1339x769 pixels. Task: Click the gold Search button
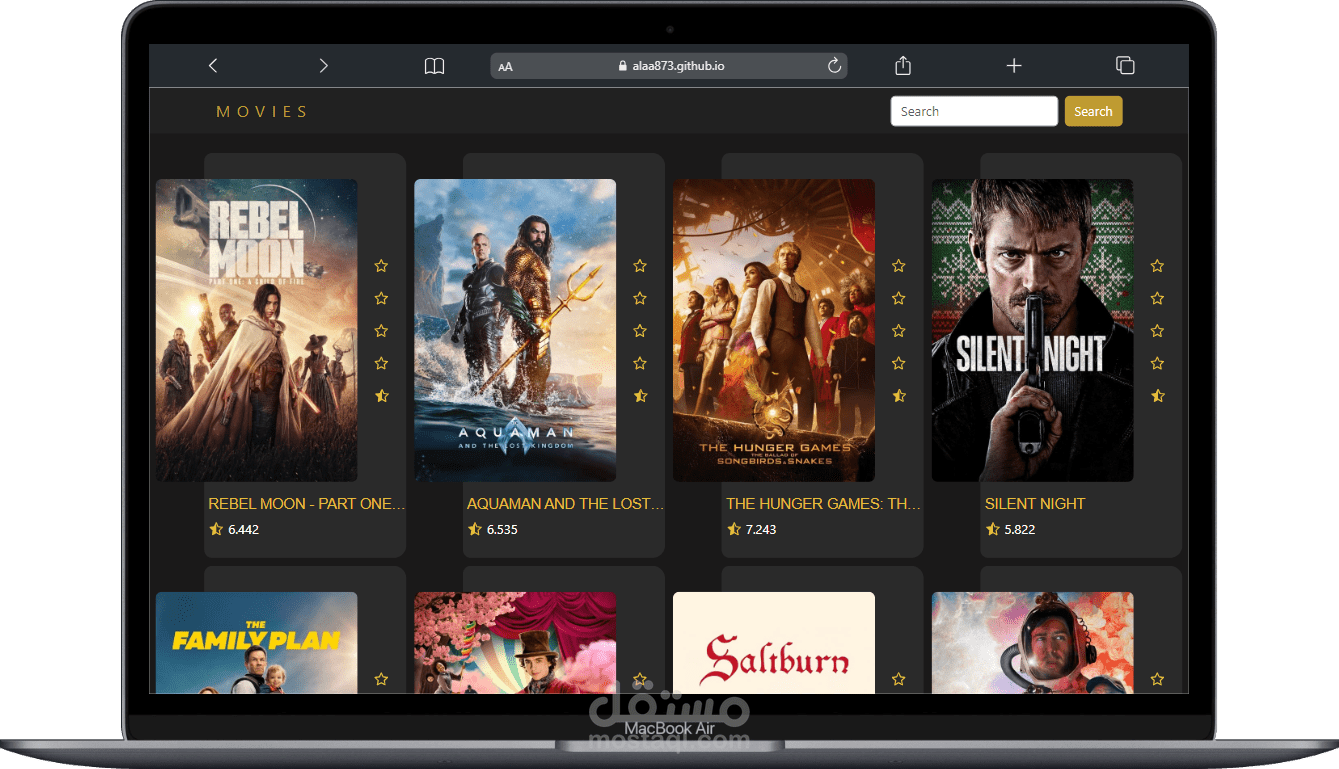coord(1093,111)
